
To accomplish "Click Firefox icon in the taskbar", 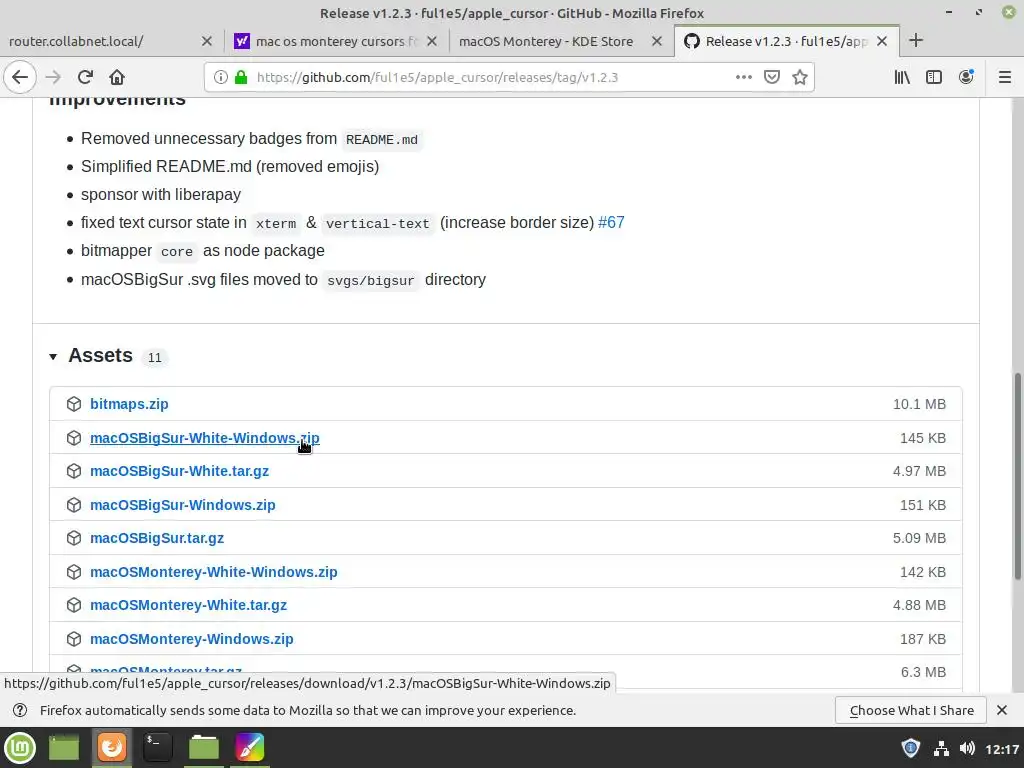I will click(x=112, y=747).
